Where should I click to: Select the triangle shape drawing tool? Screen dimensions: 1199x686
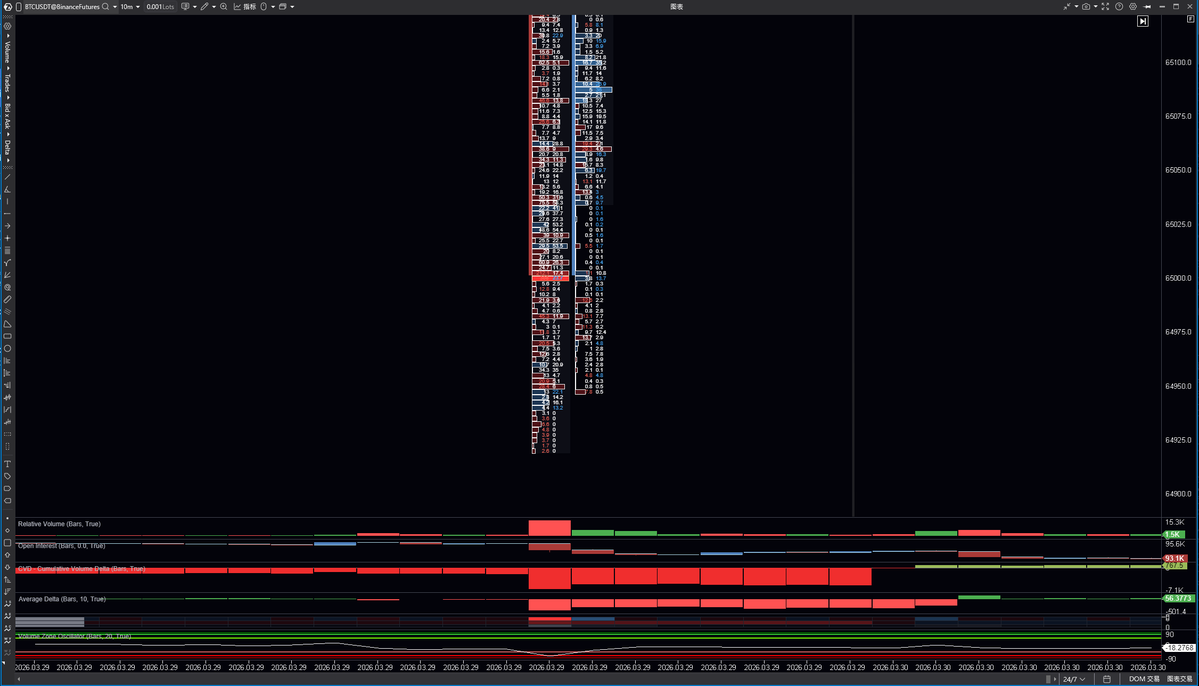click(8, 323)
